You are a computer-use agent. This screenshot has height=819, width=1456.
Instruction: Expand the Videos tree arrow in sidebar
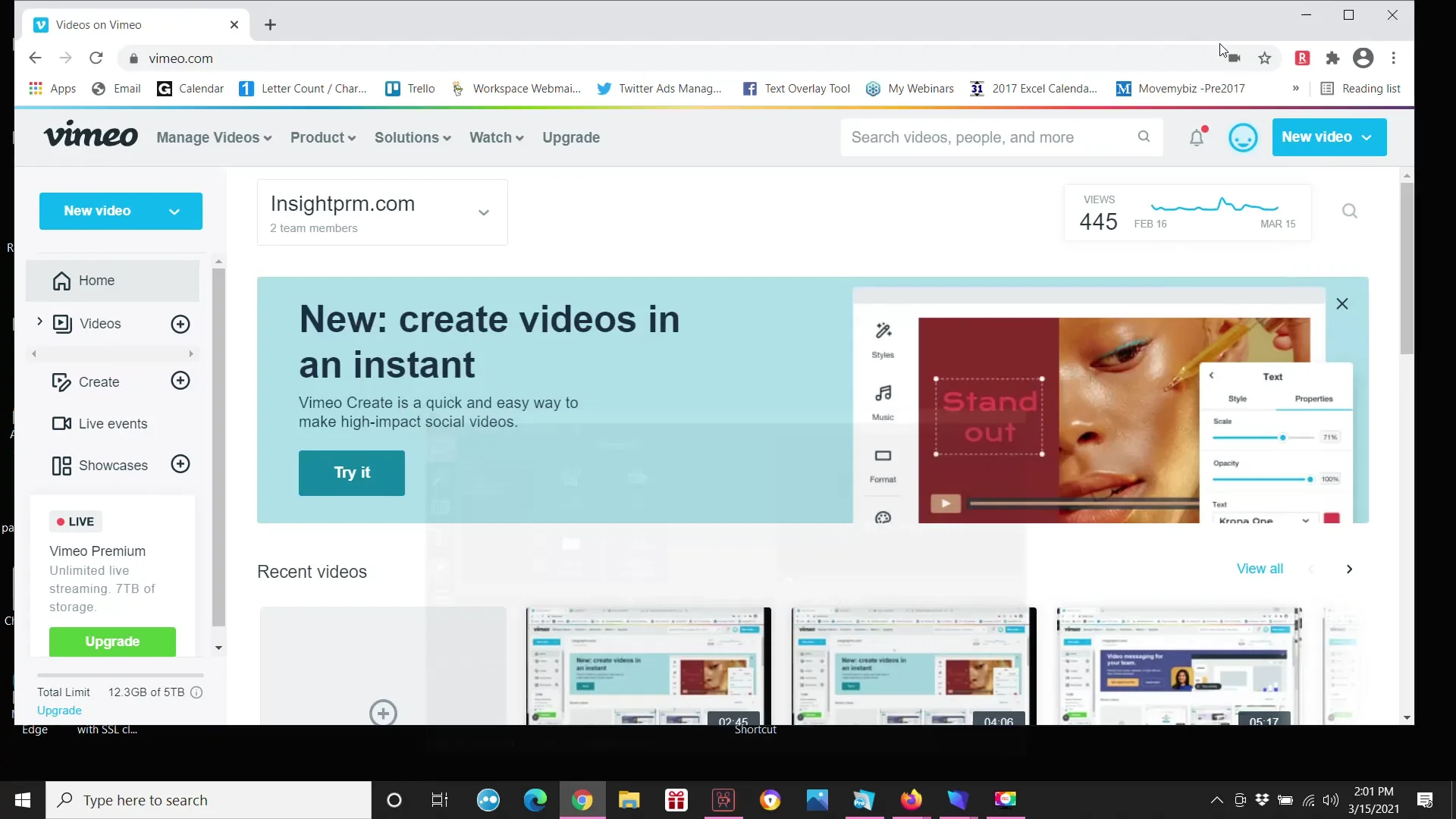(x=39, y=322)
